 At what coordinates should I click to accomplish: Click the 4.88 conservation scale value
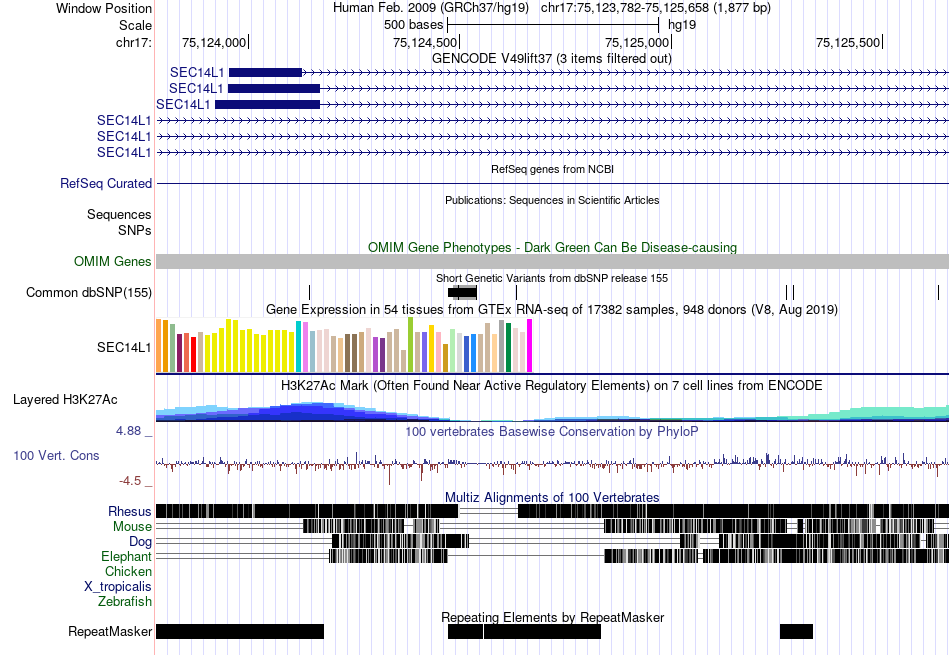pyautogui.click(x=128, y=431)
